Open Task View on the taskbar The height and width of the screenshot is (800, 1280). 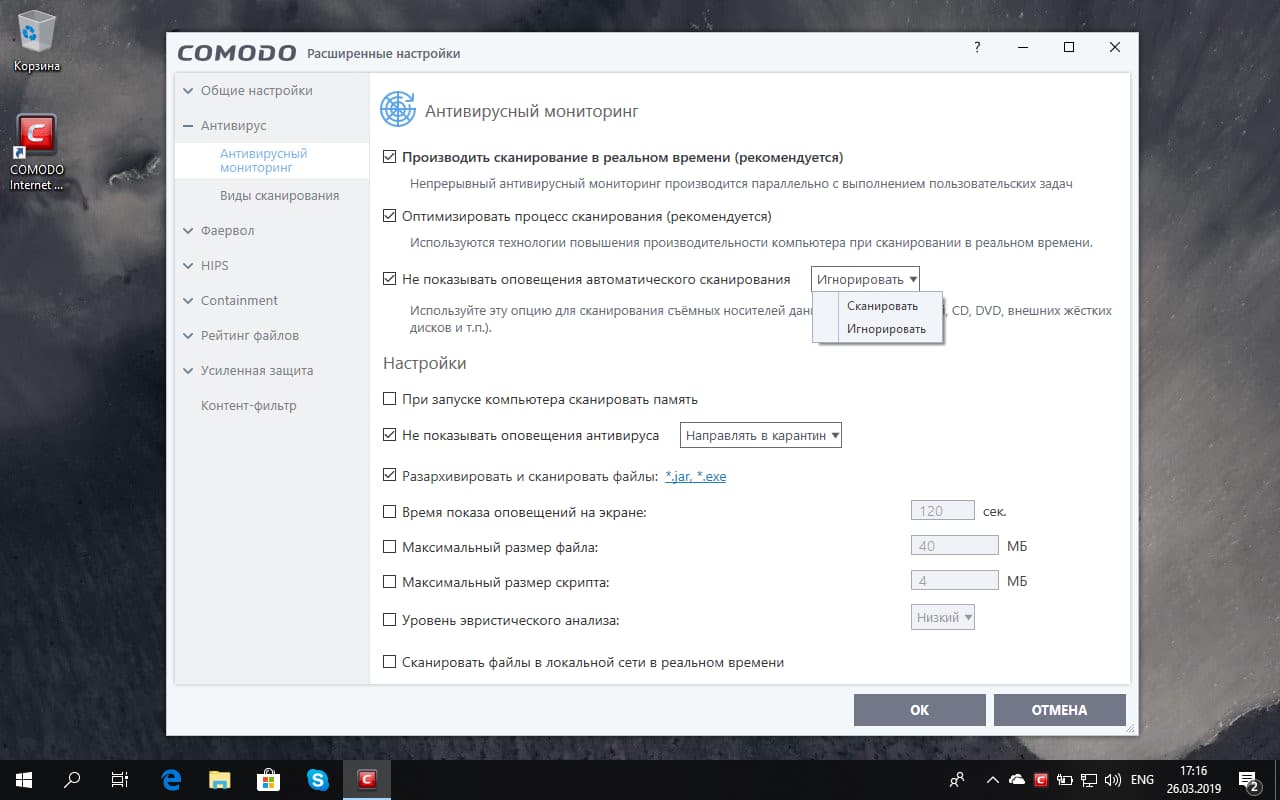pyautogui.click(x=120, y=780)
